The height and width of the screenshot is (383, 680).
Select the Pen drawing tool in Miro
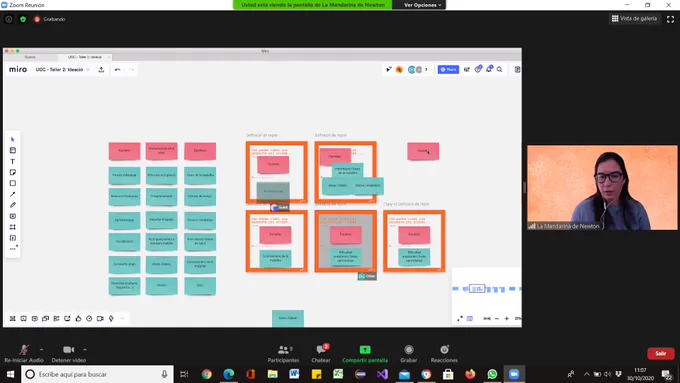click(x=12, y=205)
